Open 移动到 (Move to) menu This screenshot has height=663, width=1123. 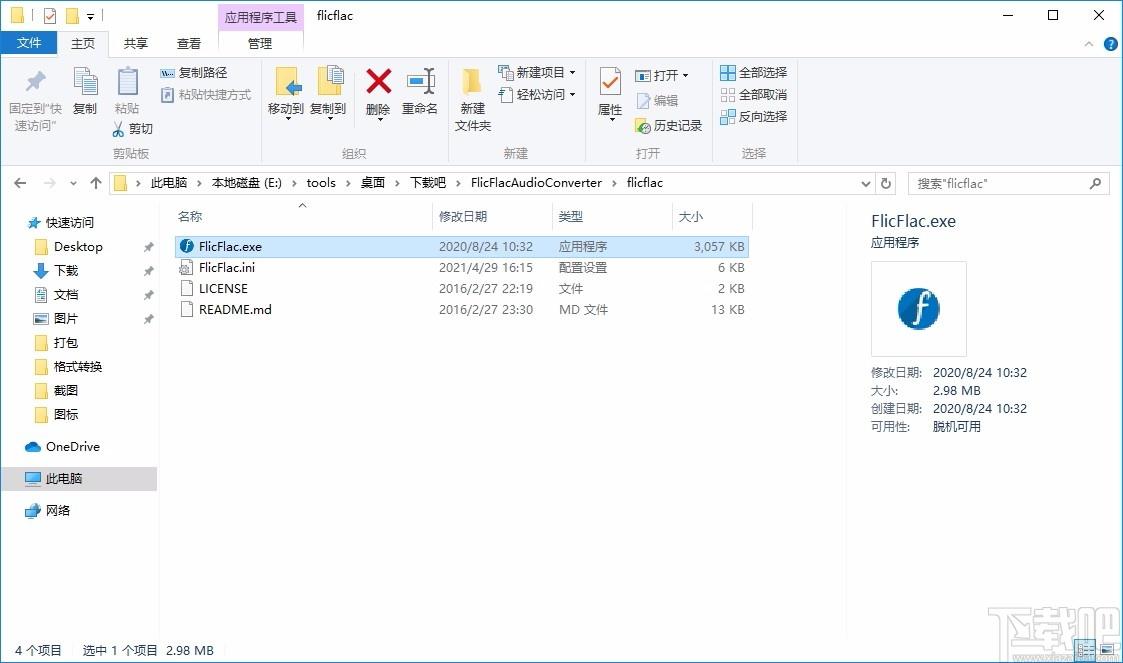pos(286,93)
